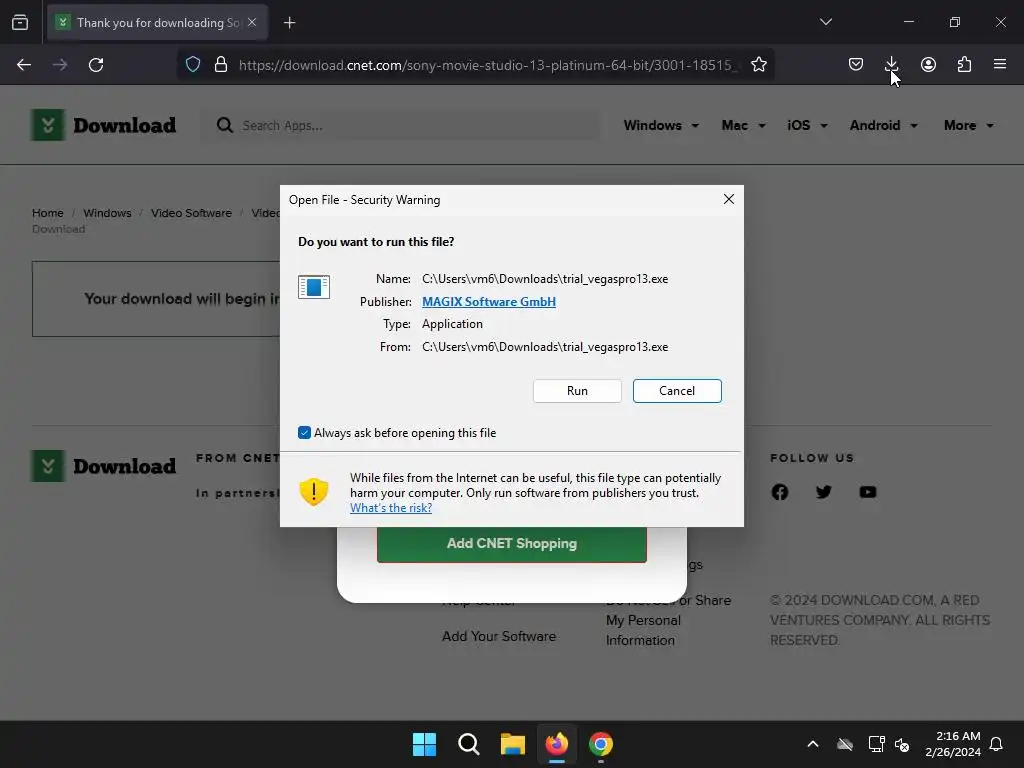This screenshot has width=1024, height=768.
Task: Click the muted volume tray icon
Action: 902,744
